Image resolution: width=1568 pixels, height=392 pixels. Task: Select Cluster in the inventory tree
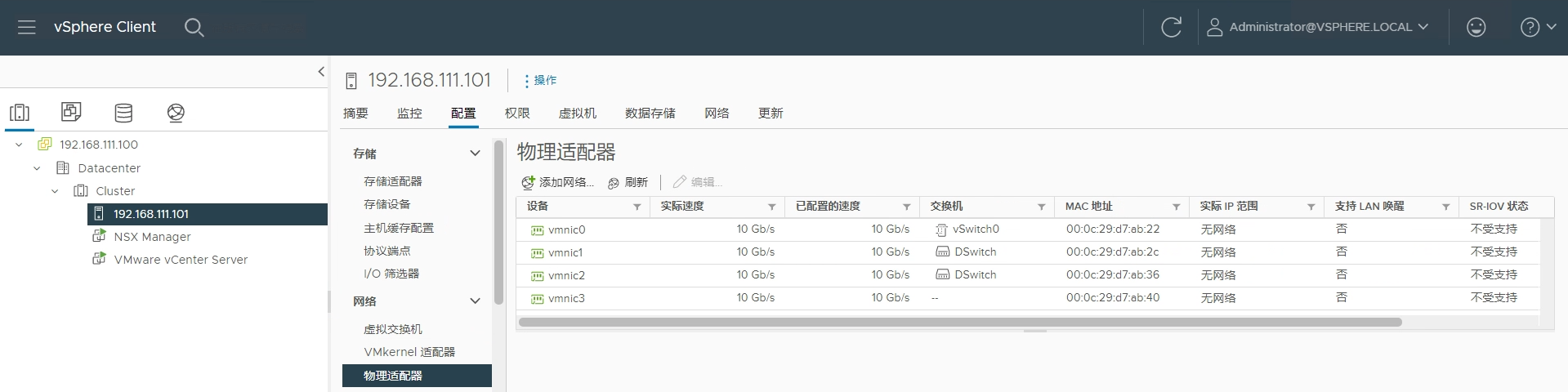115,191
